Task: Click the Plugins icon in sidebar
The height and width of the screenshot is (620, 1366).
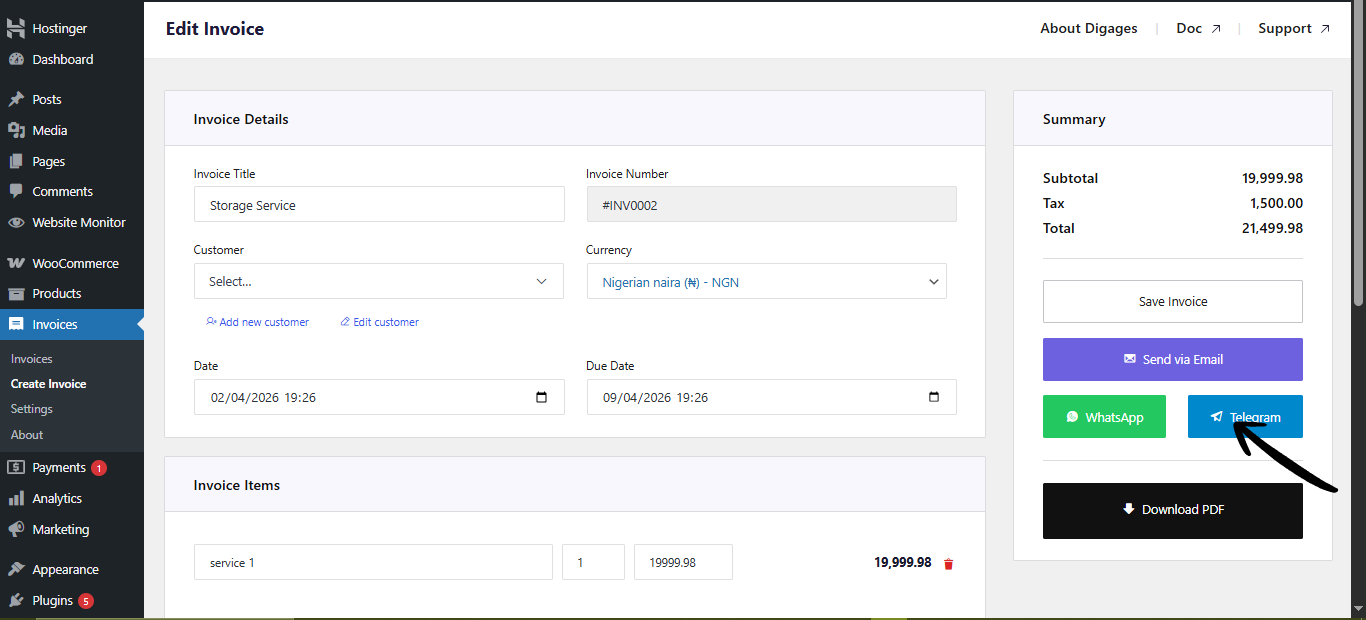Action: click(16, 601)
